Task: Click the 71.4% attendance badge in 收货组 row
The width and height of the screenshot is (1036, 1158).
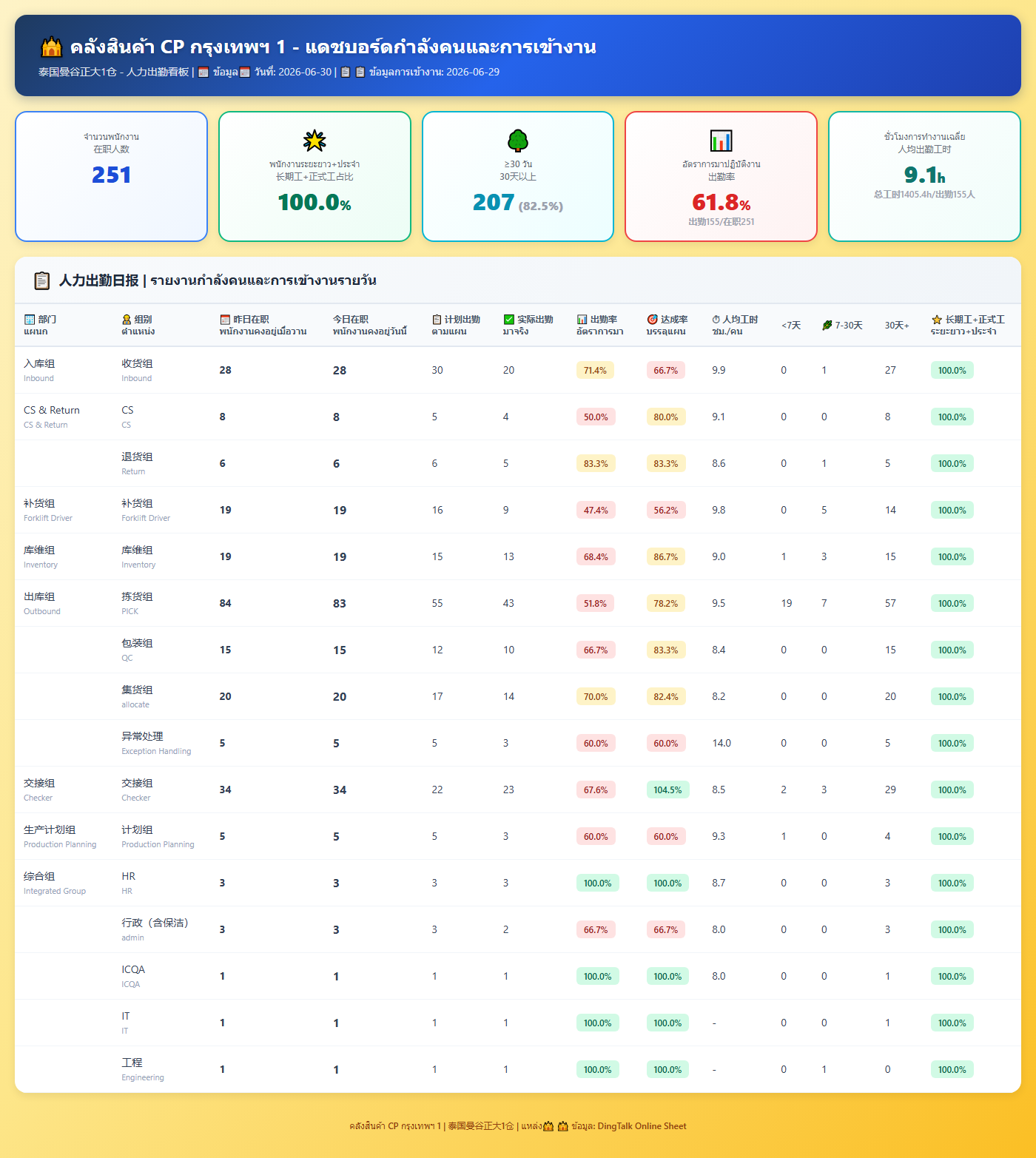Action: click(595, 370)
